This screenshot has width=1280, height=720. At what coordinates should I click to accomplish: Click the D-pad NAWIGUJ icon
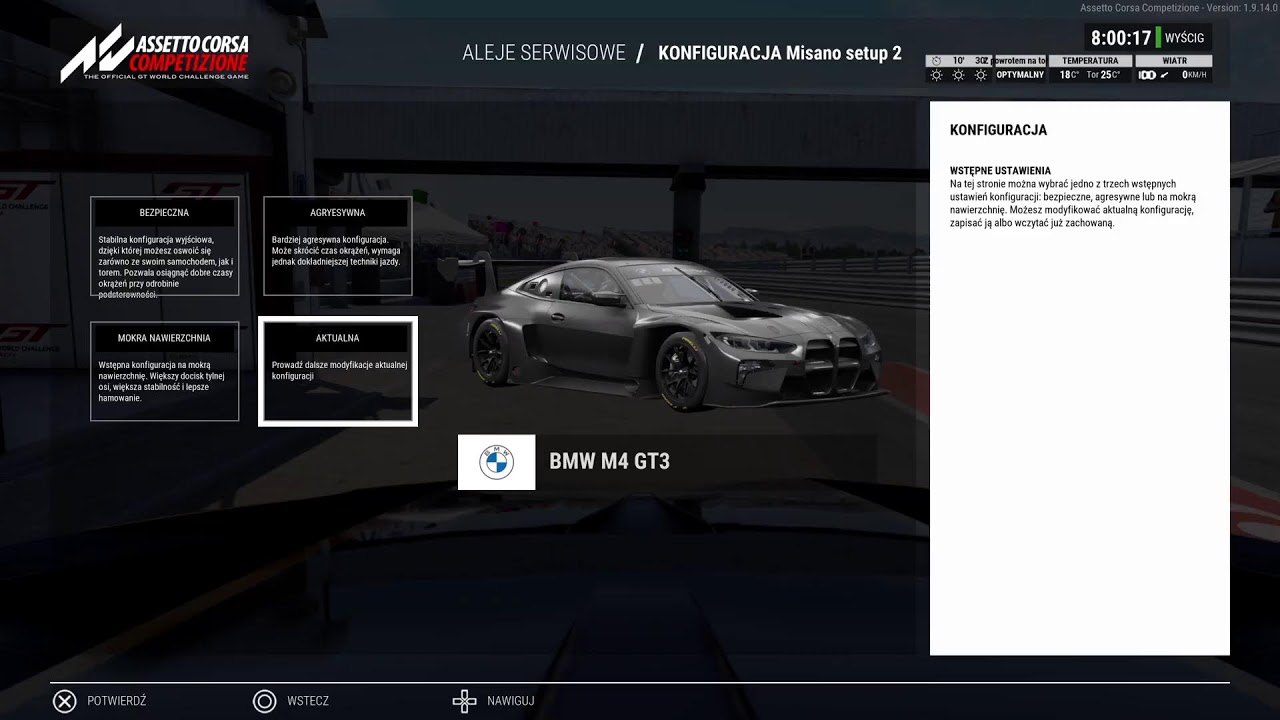(x=464, y=701)
